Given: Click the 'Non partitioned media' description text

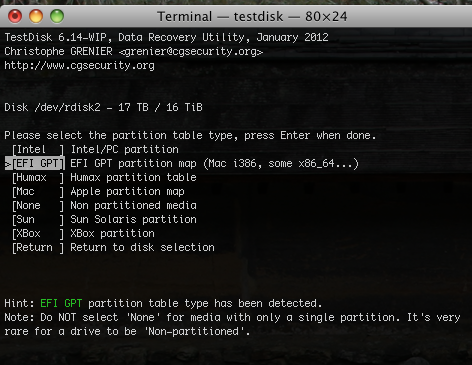Looking at the screenshot, I should click(x=133, y=206).
